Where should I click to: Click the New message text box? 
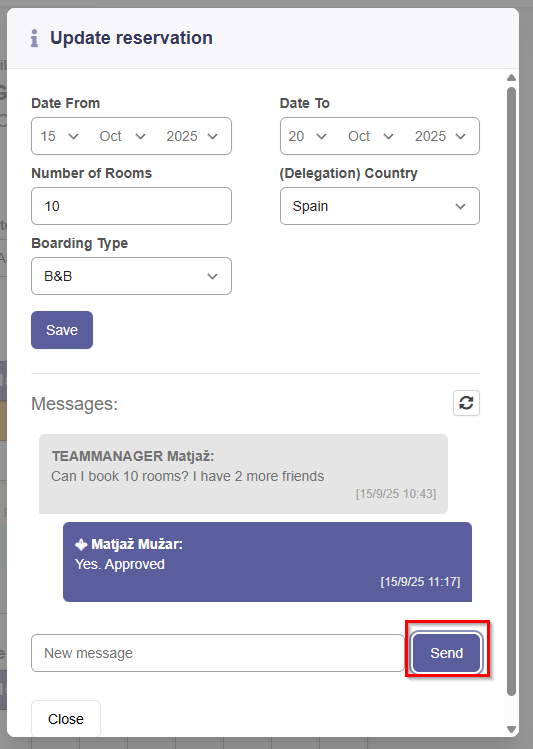click(x=218, y=653)
